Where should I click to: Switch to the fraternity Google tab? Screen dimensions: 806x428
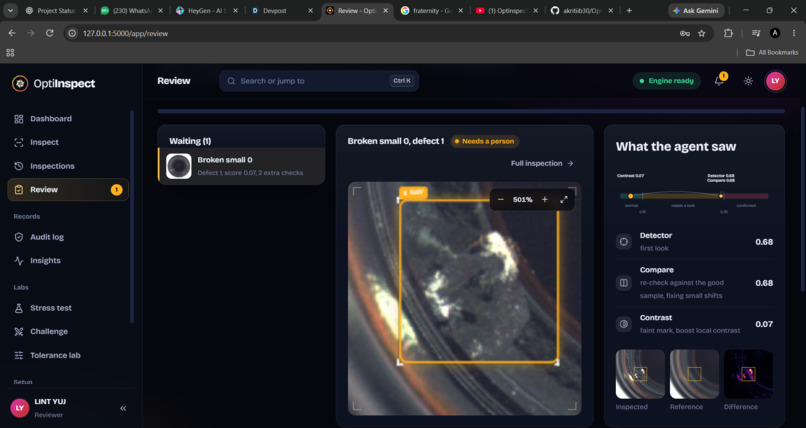(x=432, y=10)
